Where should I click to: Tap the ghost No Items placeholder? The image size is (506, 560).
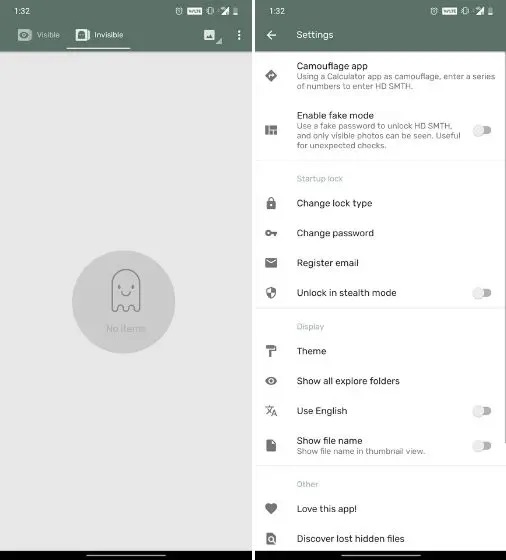(x=124, y=302)
